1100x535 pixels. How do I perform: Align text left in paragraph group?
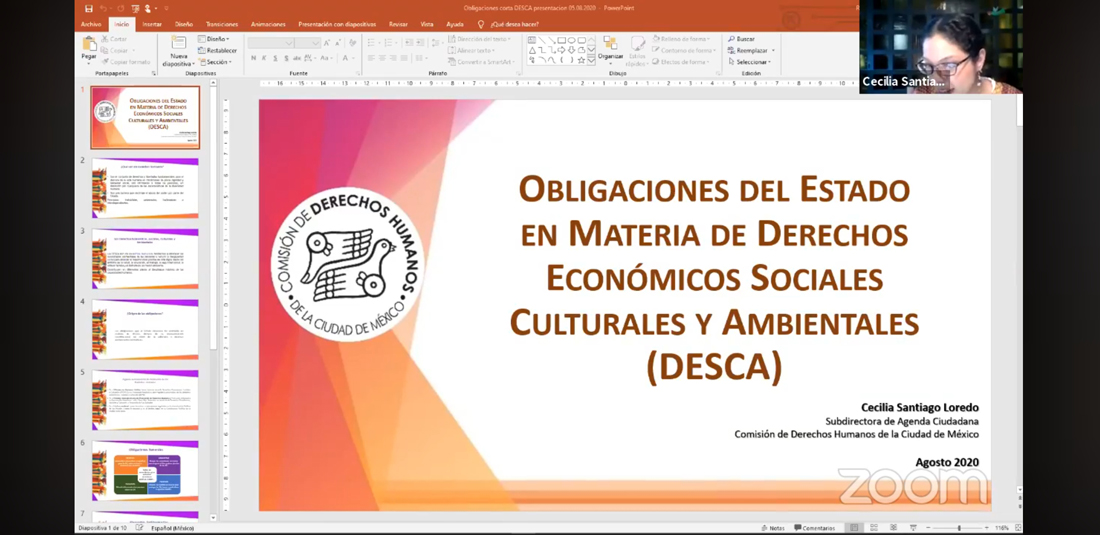point(371,58)
